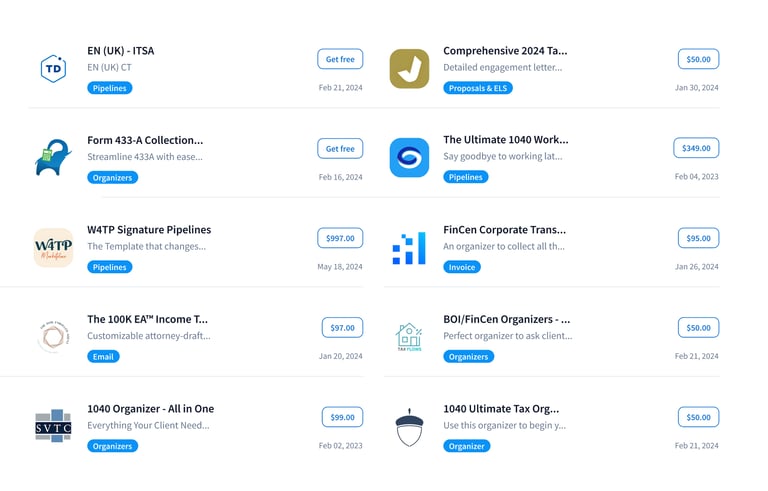Viewport: 768px width, 491px height.
Task: Click the blue elephant Form 433-A icon
Action: 53,158
